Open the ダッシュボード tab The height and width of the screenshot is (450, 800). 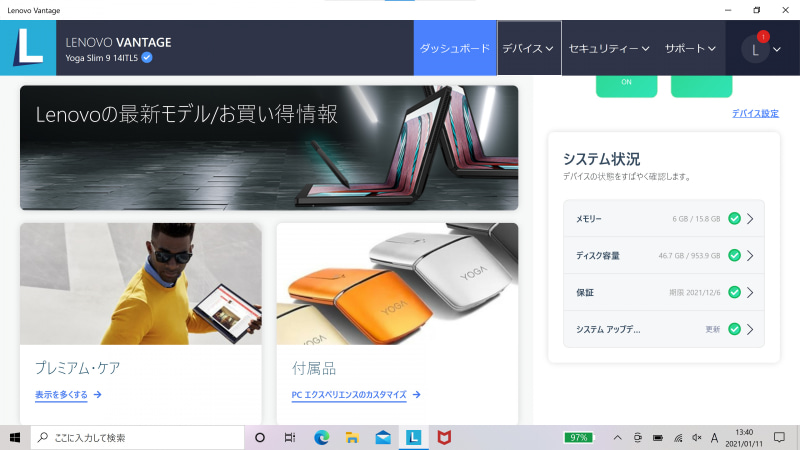pyautogui.click(x=455, y=48)
